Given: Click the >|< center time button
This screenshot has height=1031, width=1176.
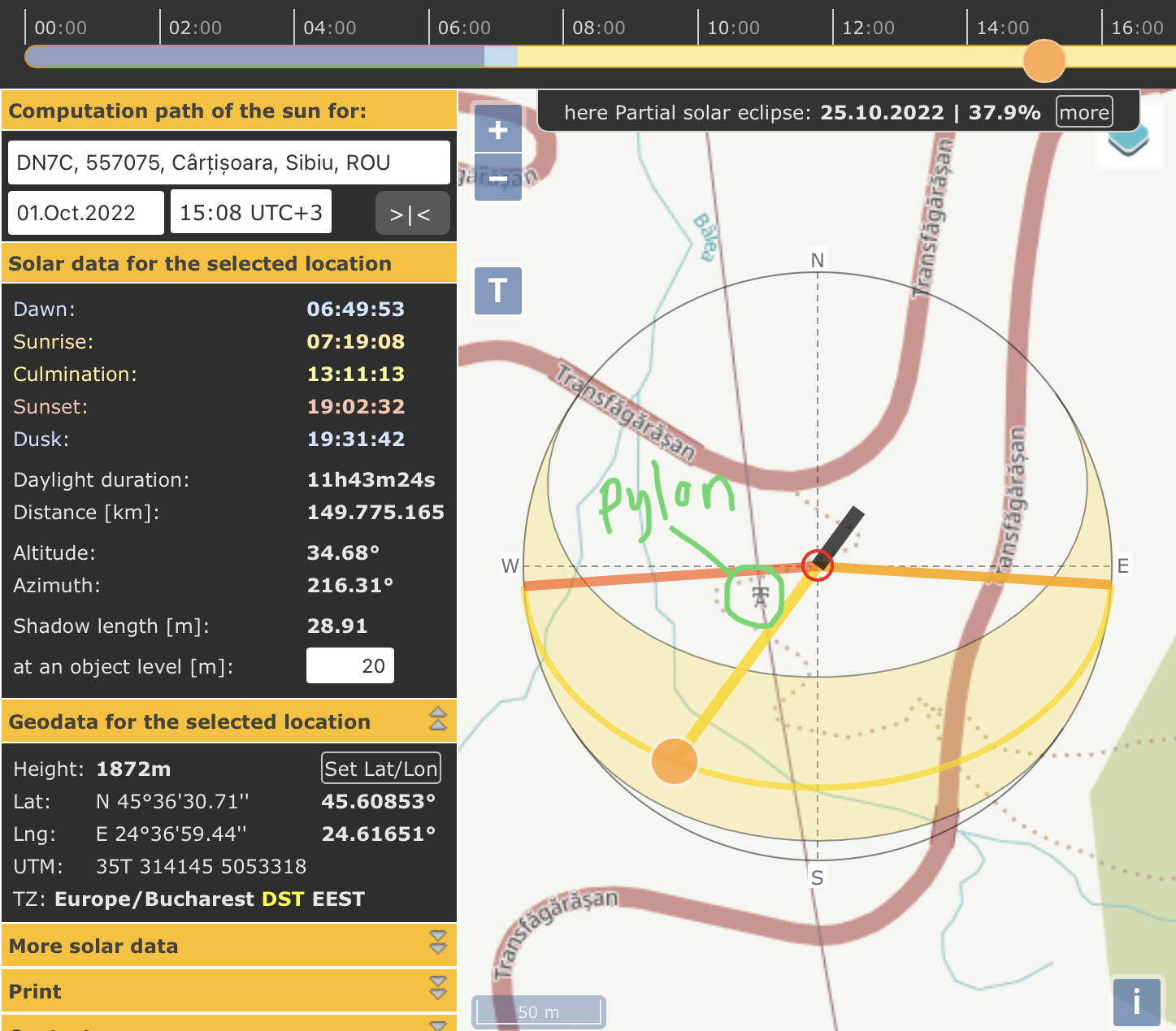Looking at the screenshot, I should click(412, 214).
